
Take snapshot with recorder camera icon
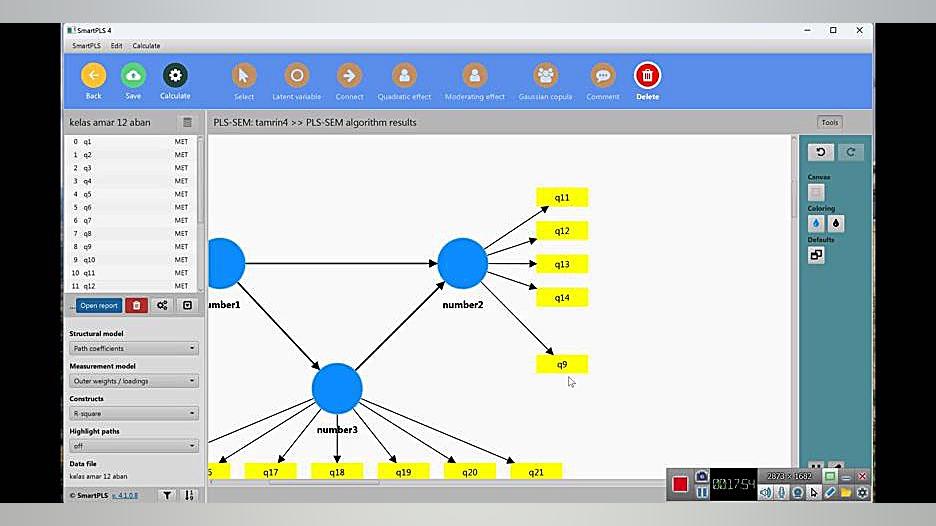(701, 476)
